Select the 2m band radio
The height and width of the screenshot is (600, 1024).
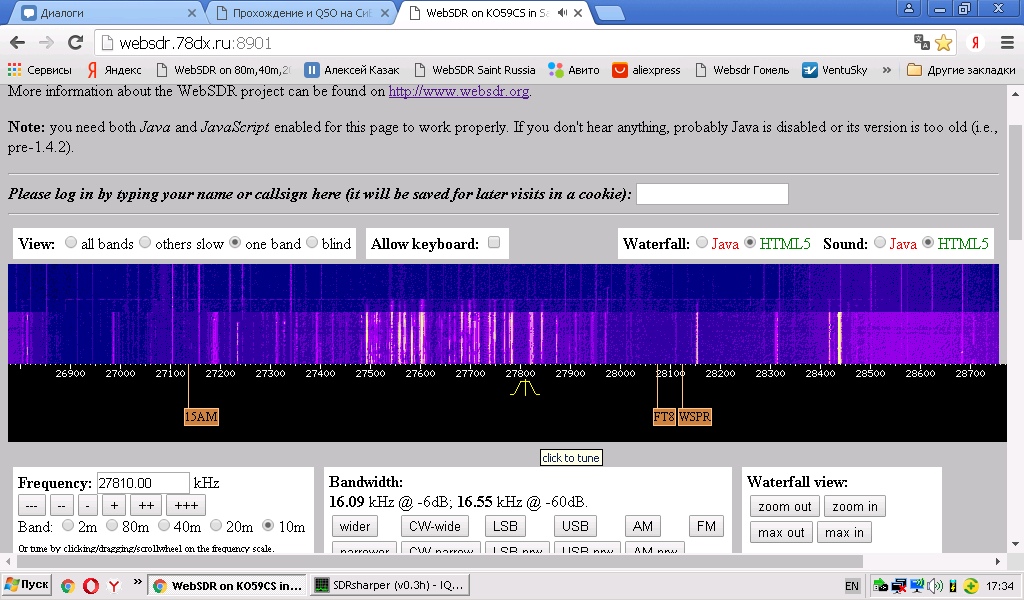point(67,525)
